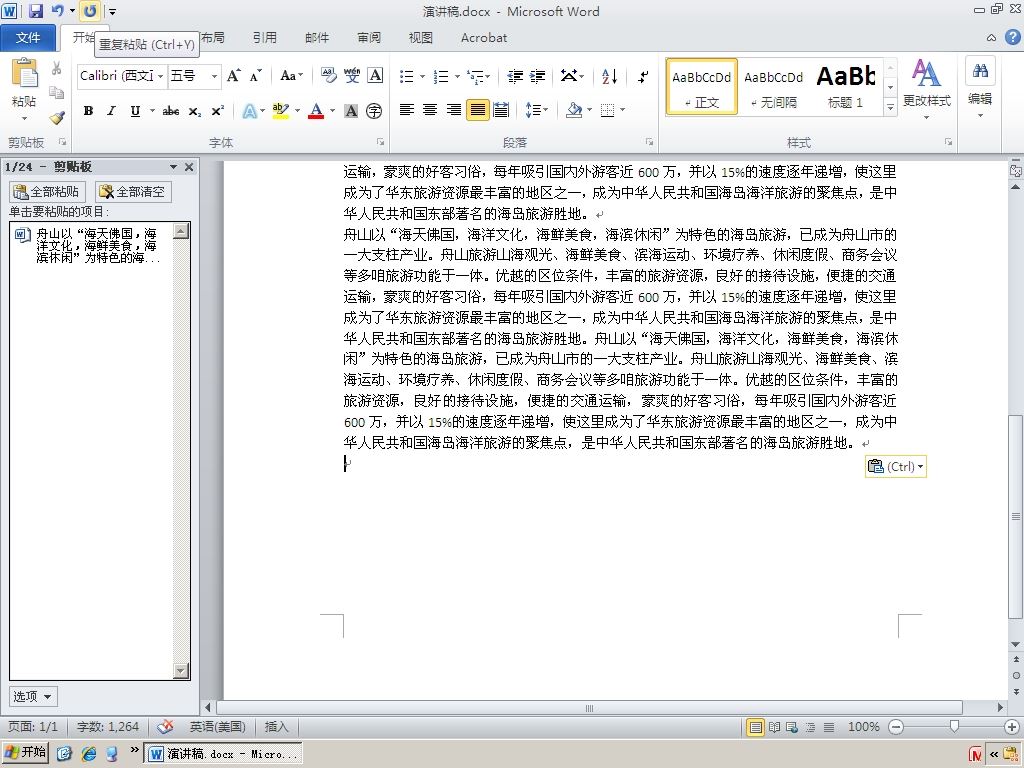The image size is (1024, 768).
Task: Toggle superscript formatting
Action: [217, 111]
